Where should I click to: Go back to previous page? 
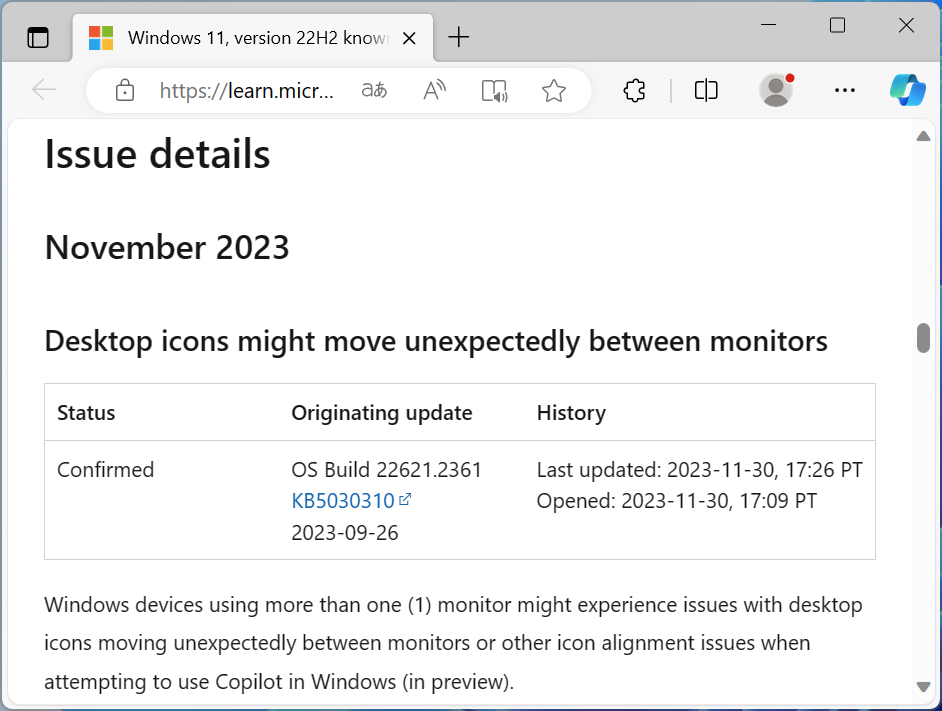44,91
